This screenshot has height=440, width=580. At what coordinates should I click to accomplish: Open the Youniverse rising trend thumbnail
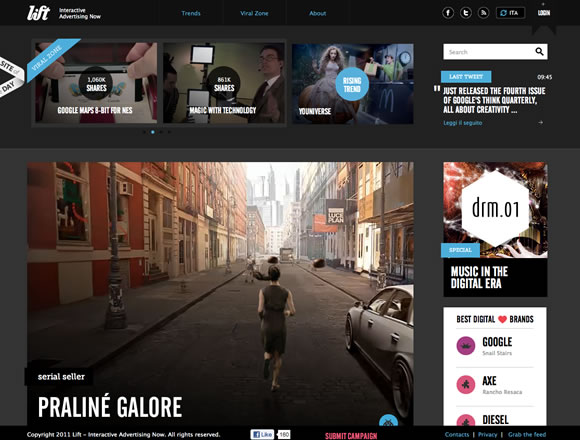353,84
